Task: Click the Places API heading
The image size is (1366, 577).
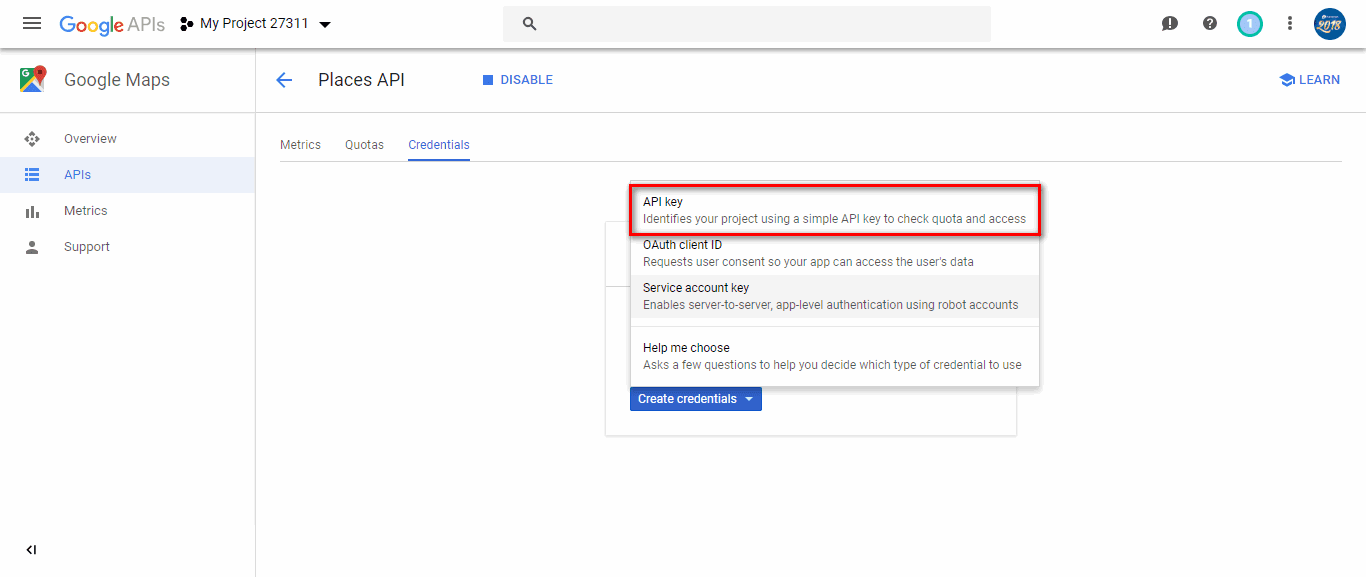Action: click(361, 80)
